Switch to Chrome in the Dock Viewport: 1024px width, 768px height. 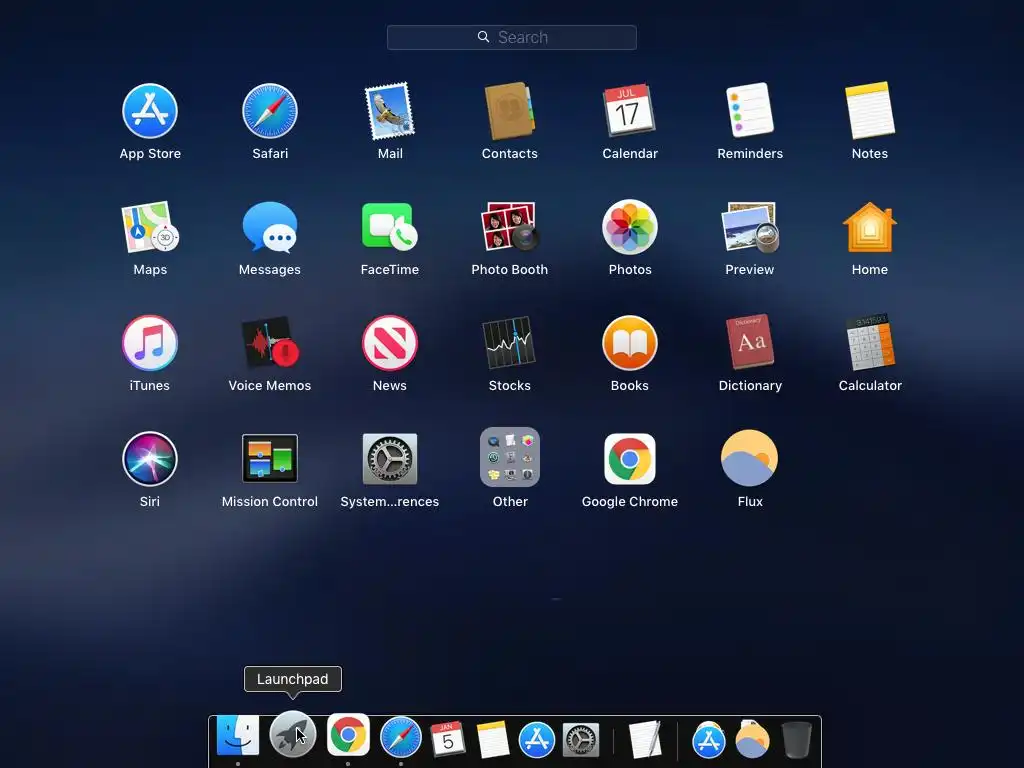(347, 735)
